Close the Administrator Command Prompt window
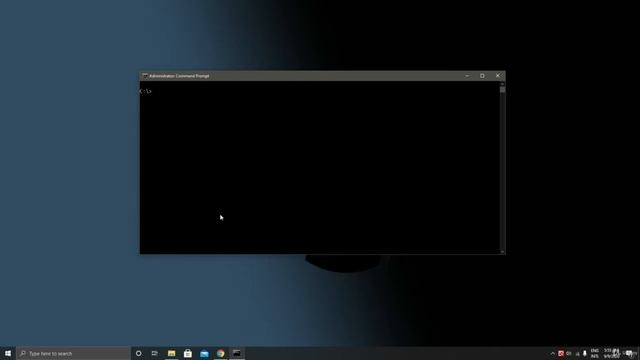This screenshot has width=640, height=360. pyautogui.click(x=498, y=76)
